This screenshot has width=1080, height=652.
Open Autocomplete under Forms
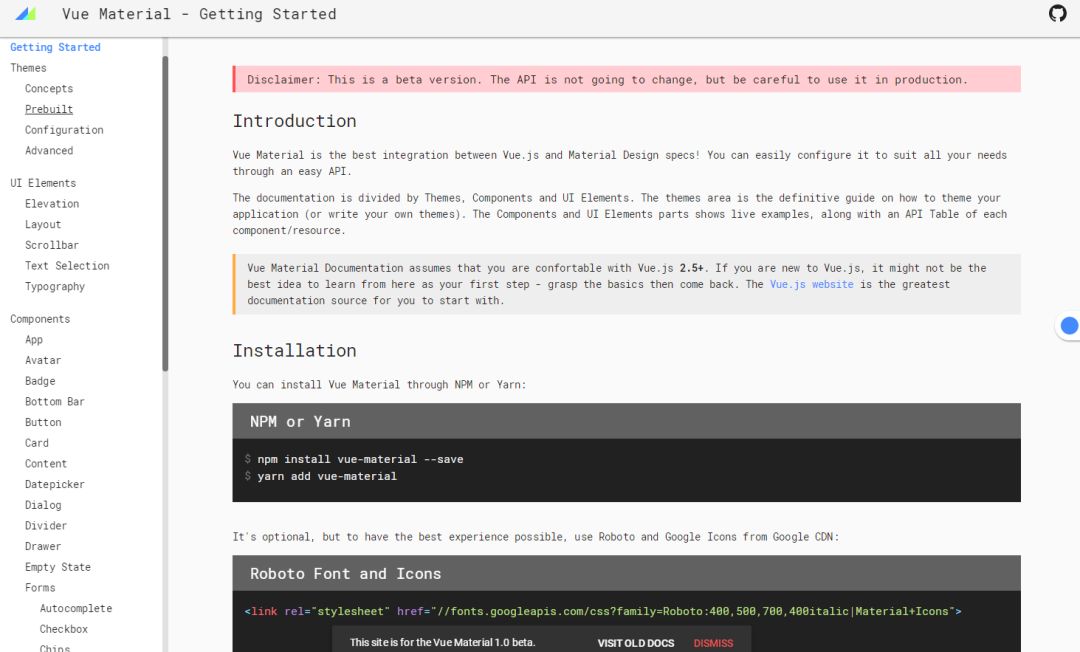click(76, 608)
